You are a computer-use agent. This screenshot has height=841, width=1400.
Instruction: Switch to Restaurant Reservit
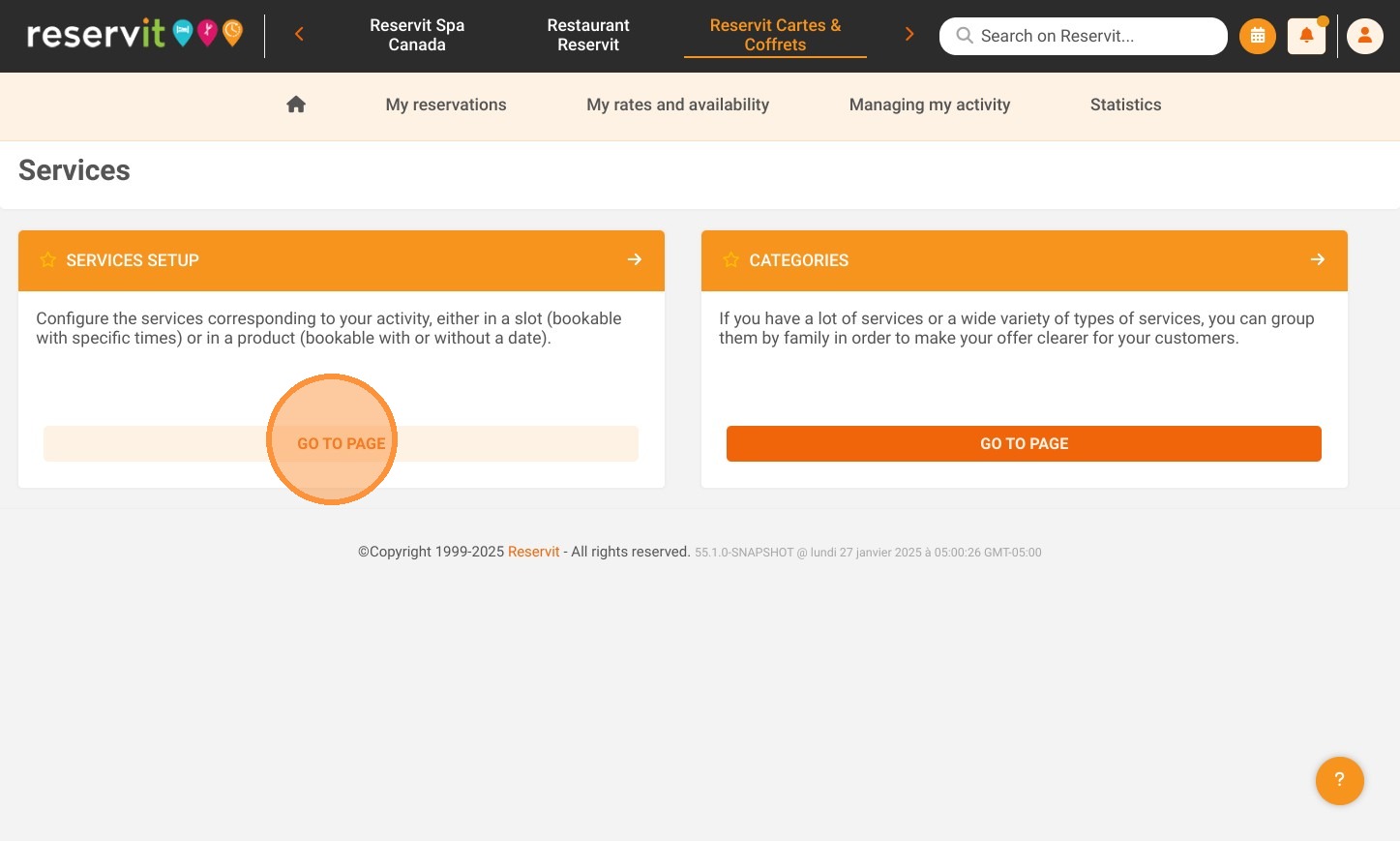point(588,35)
